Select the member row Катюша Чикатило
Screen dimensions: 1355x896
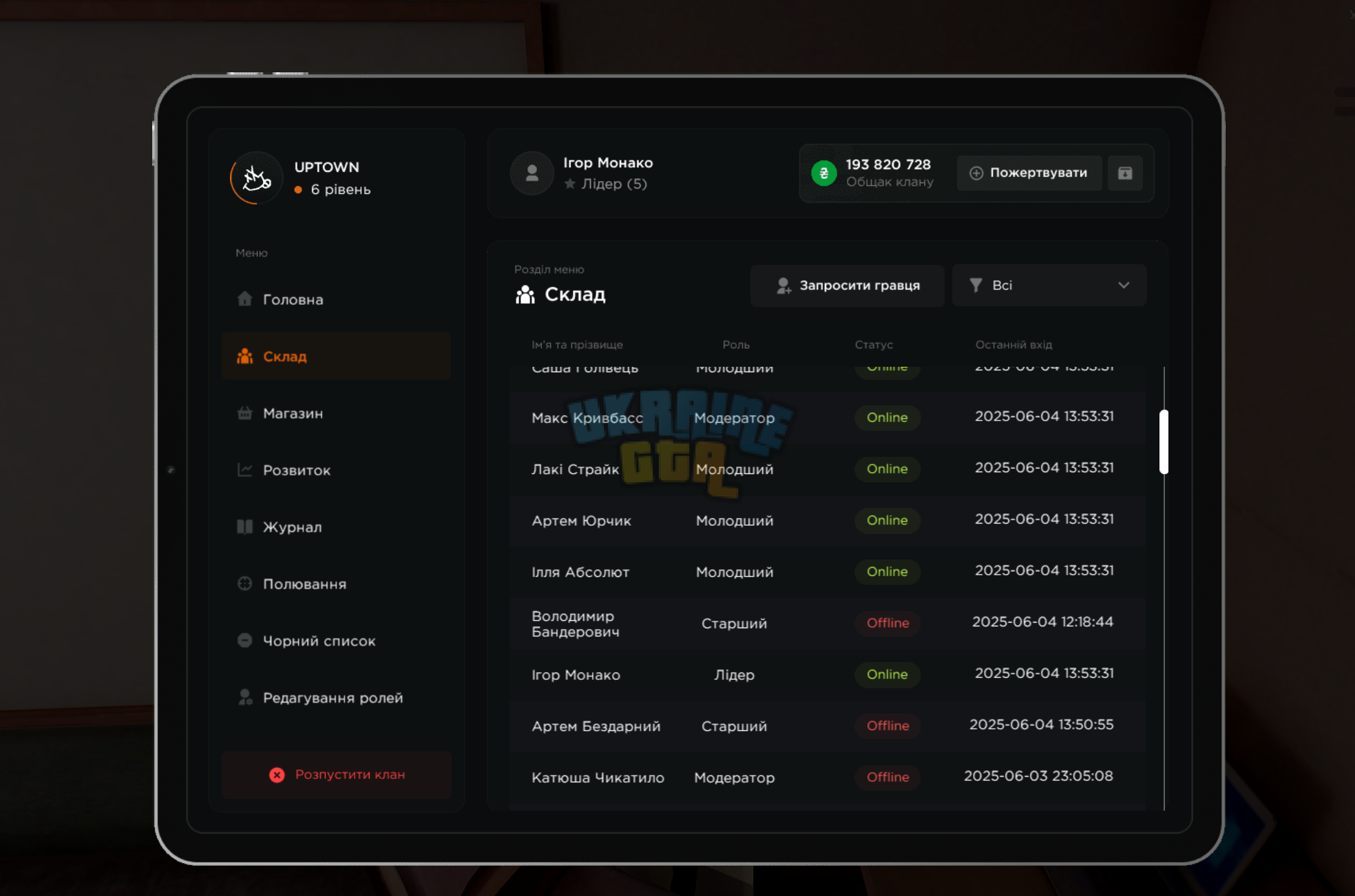pyautogui.click(x=828, y=778)
